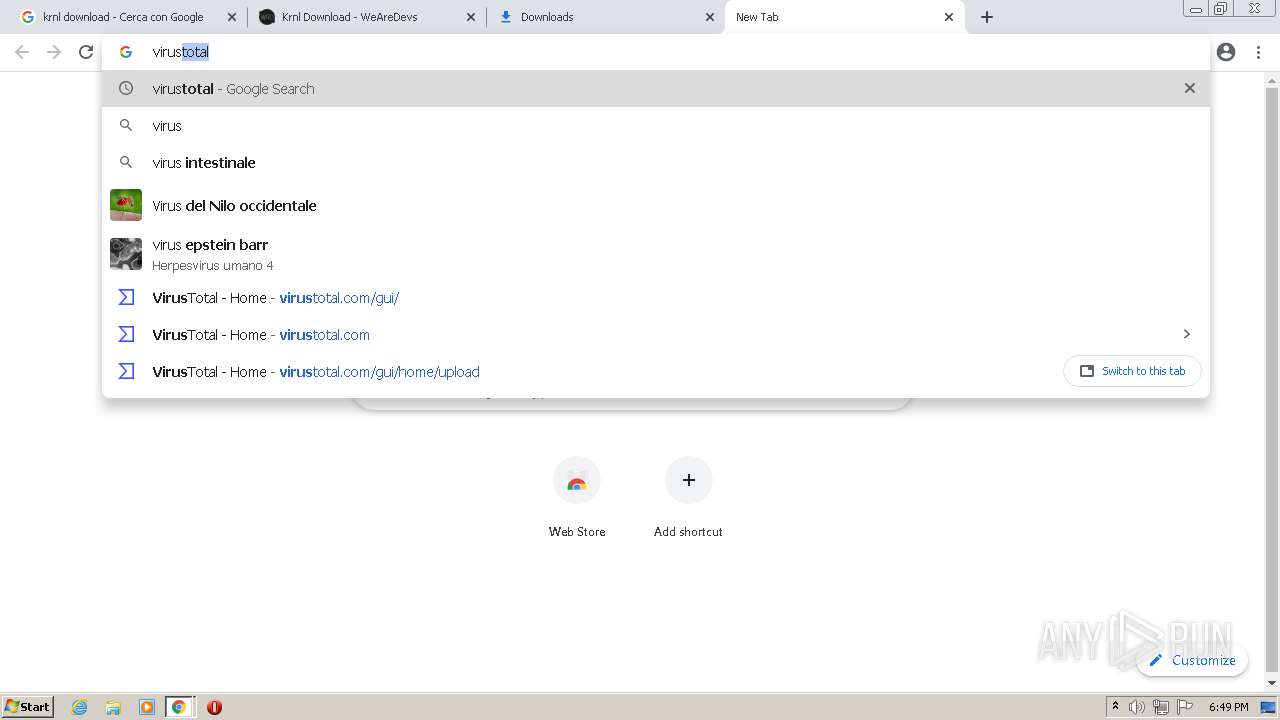Remove the virustotal history suggestion
The width and height of the screenshot is (1280, 720).
[x=1190, y=88]
